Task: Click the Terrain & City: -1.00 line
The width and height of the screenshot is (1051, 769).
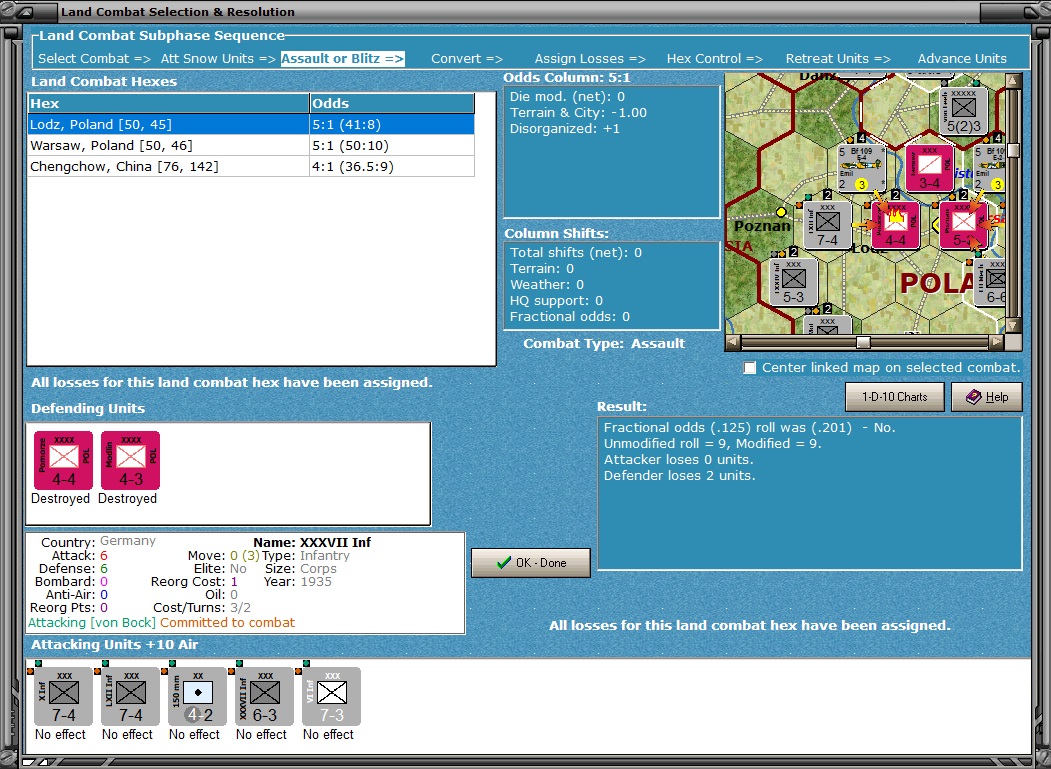Action: click(x=578, y=113)
